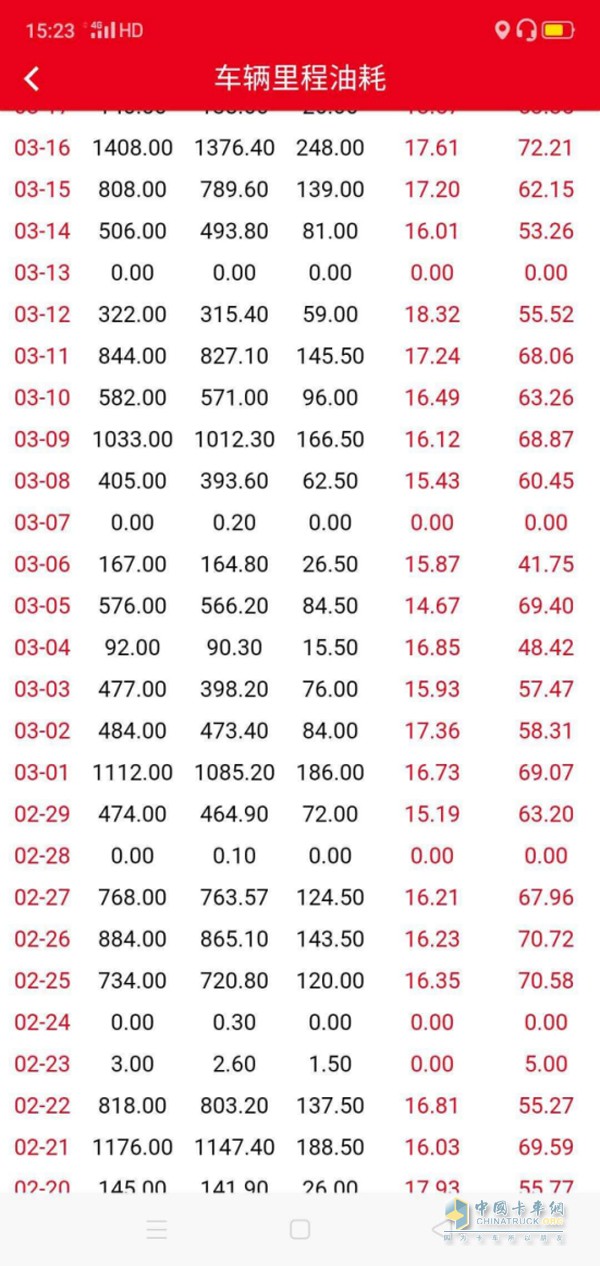Select the 03-09 date row

click(42, 439)
